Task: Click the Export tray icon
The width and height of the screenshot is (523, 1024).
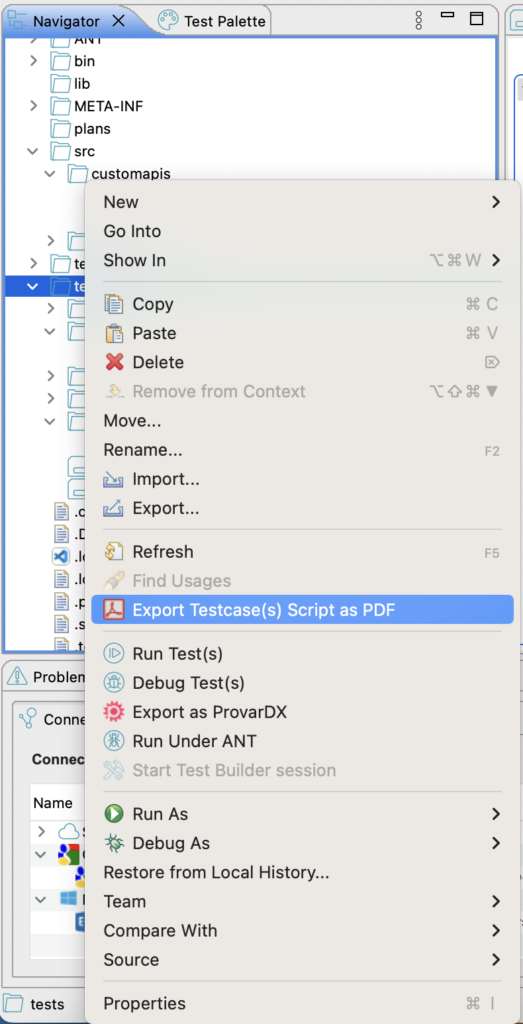Action: click(x=114, y=508)
